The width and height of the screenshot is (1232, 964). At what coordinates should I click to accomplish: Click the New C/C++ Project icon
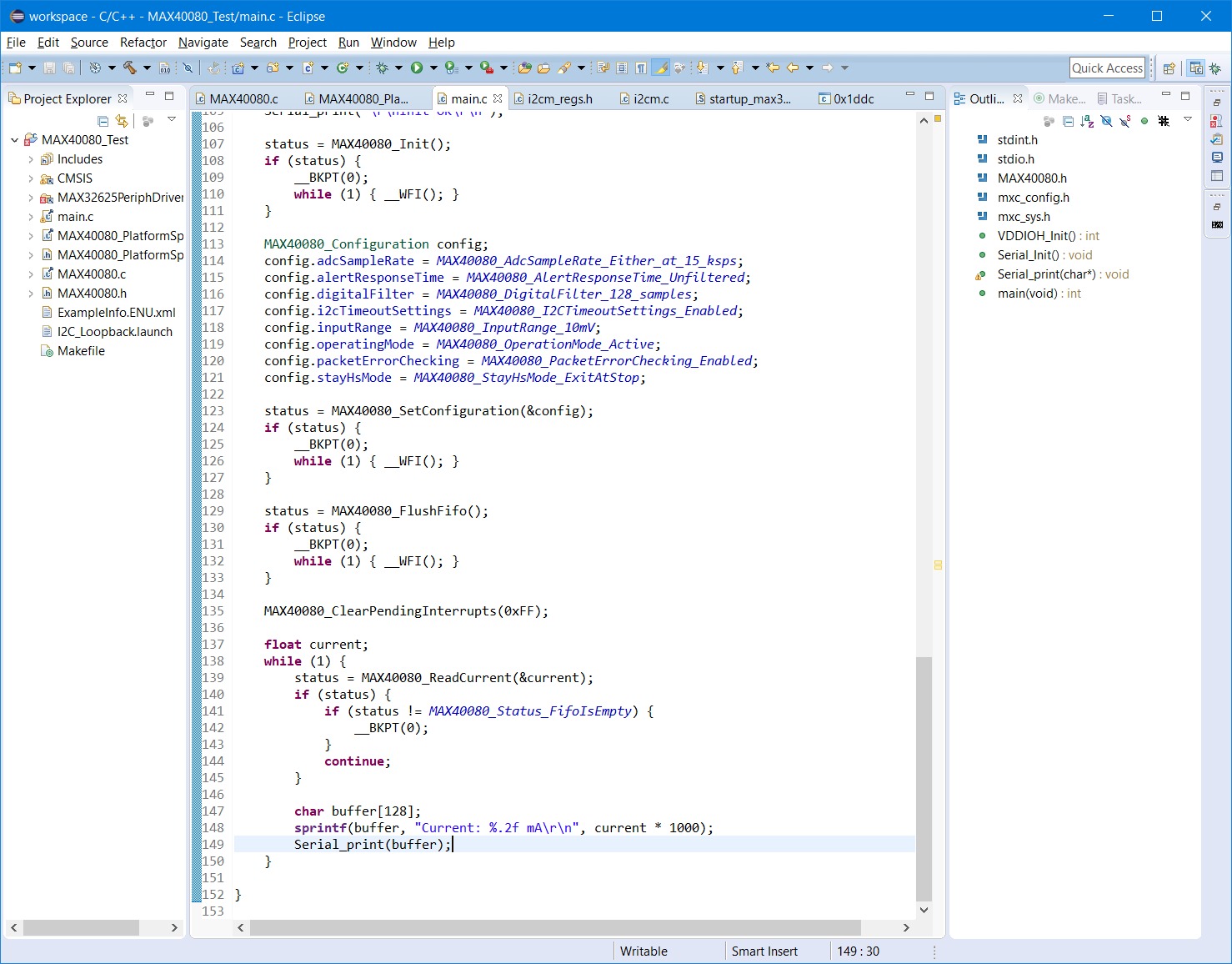coord(238,68)
